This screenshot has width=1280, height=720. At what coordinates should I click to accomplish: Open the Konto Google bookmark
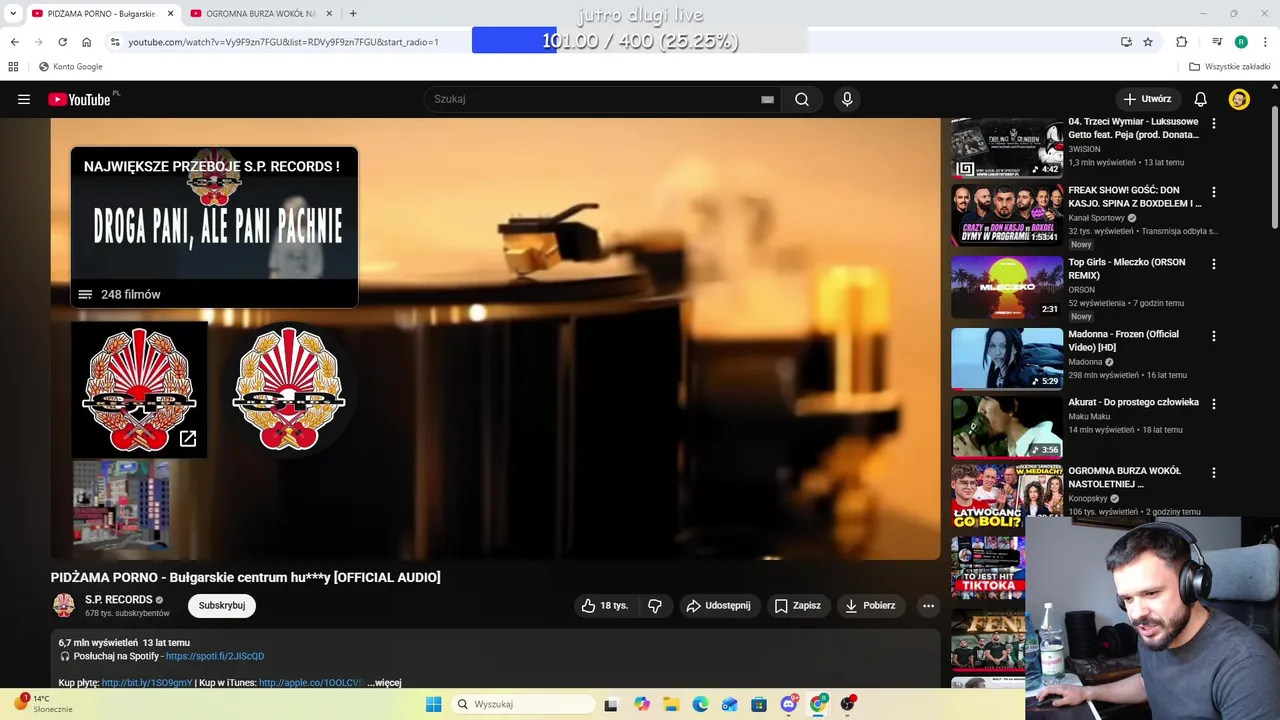pyautogui.click(x=70, y=67)
